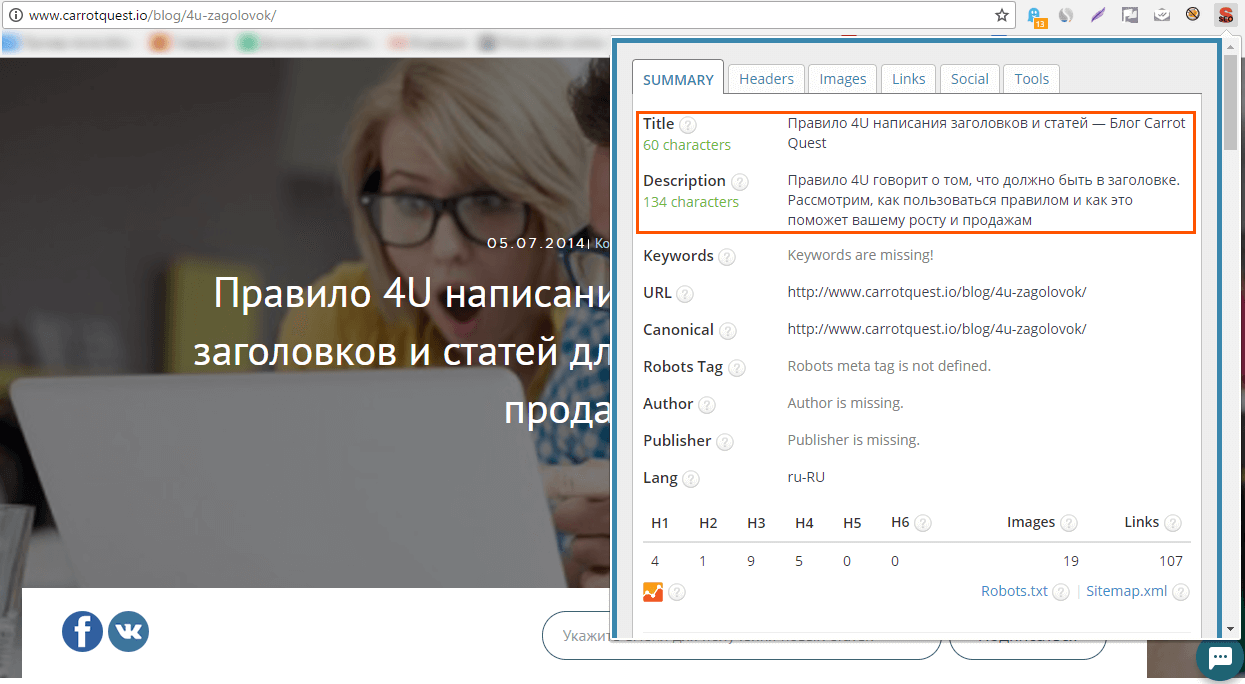Open the chat widget bubble icon
The width and height of the screenshot is (1245, 684).
tap(1220, 658)
